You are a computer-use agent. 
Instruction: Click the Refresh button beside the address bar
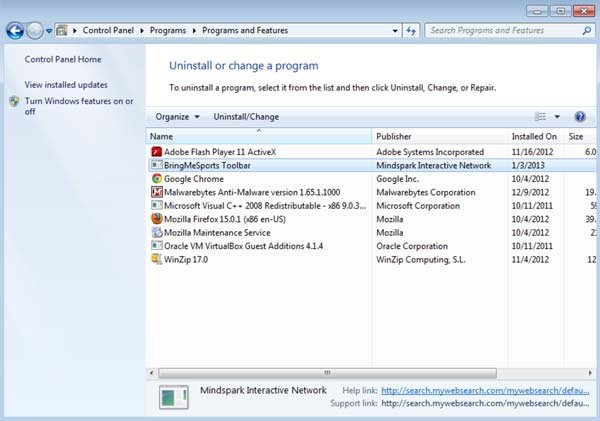[x=411, y=31]
